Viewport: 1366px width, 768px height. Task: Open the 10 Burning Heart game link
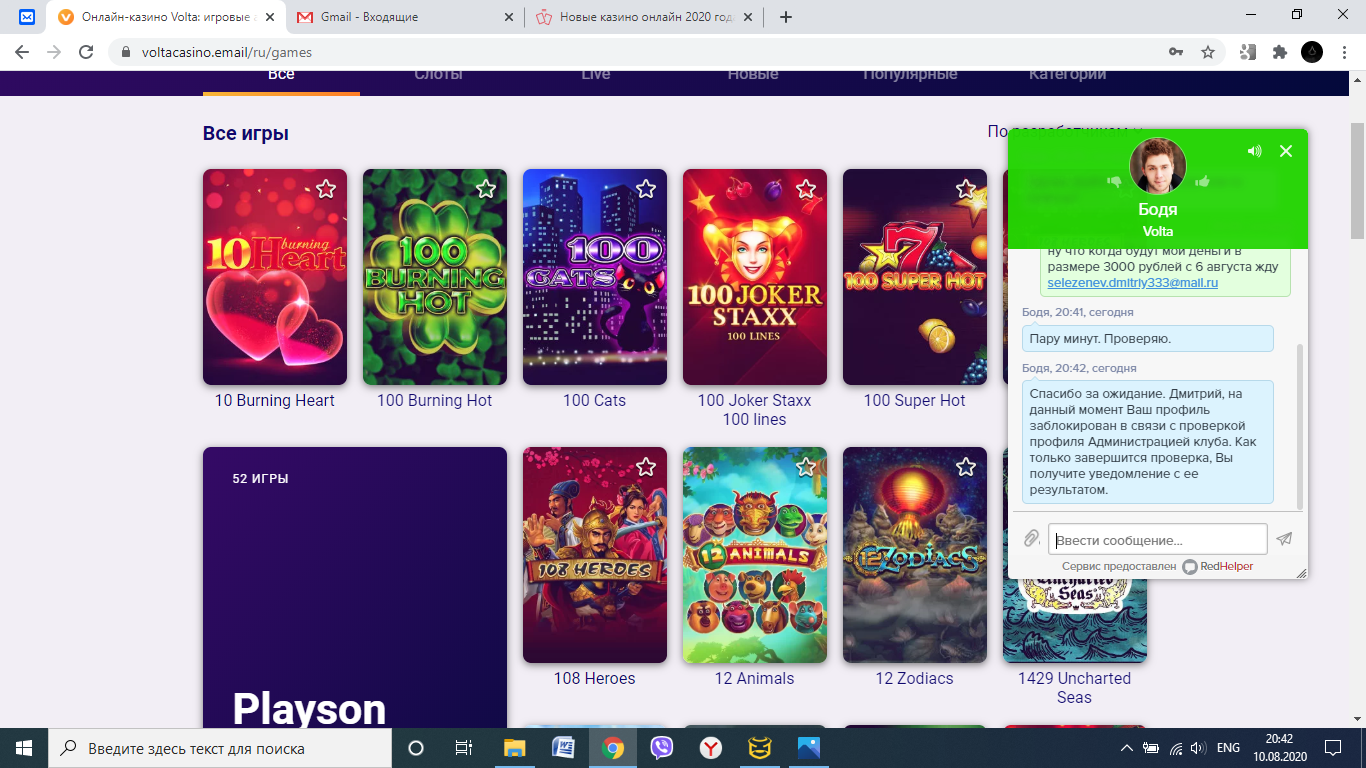pyautogui.click(x=275, y=401)
